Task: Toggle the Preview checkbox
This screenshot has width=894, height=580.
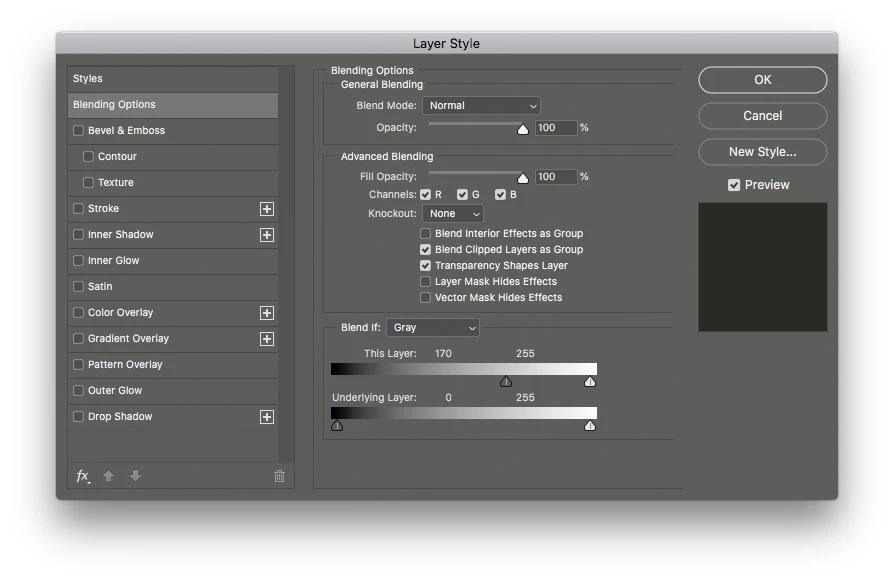Action: [734, 185]
